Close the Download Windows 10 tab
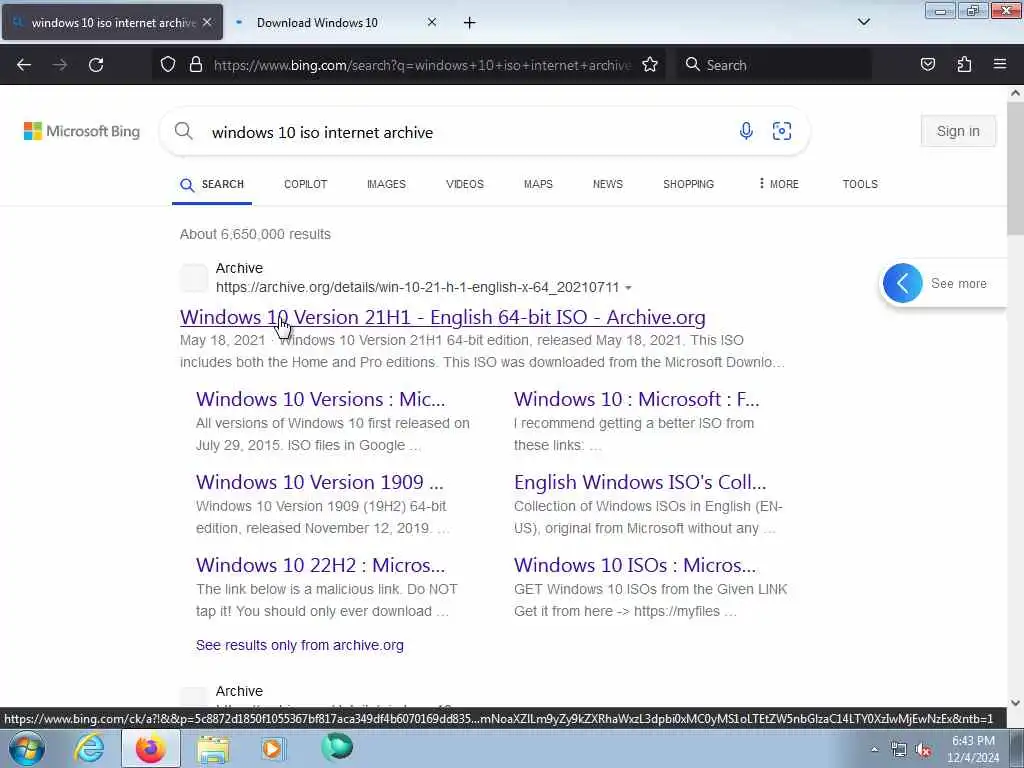 [x=432, y=22]
